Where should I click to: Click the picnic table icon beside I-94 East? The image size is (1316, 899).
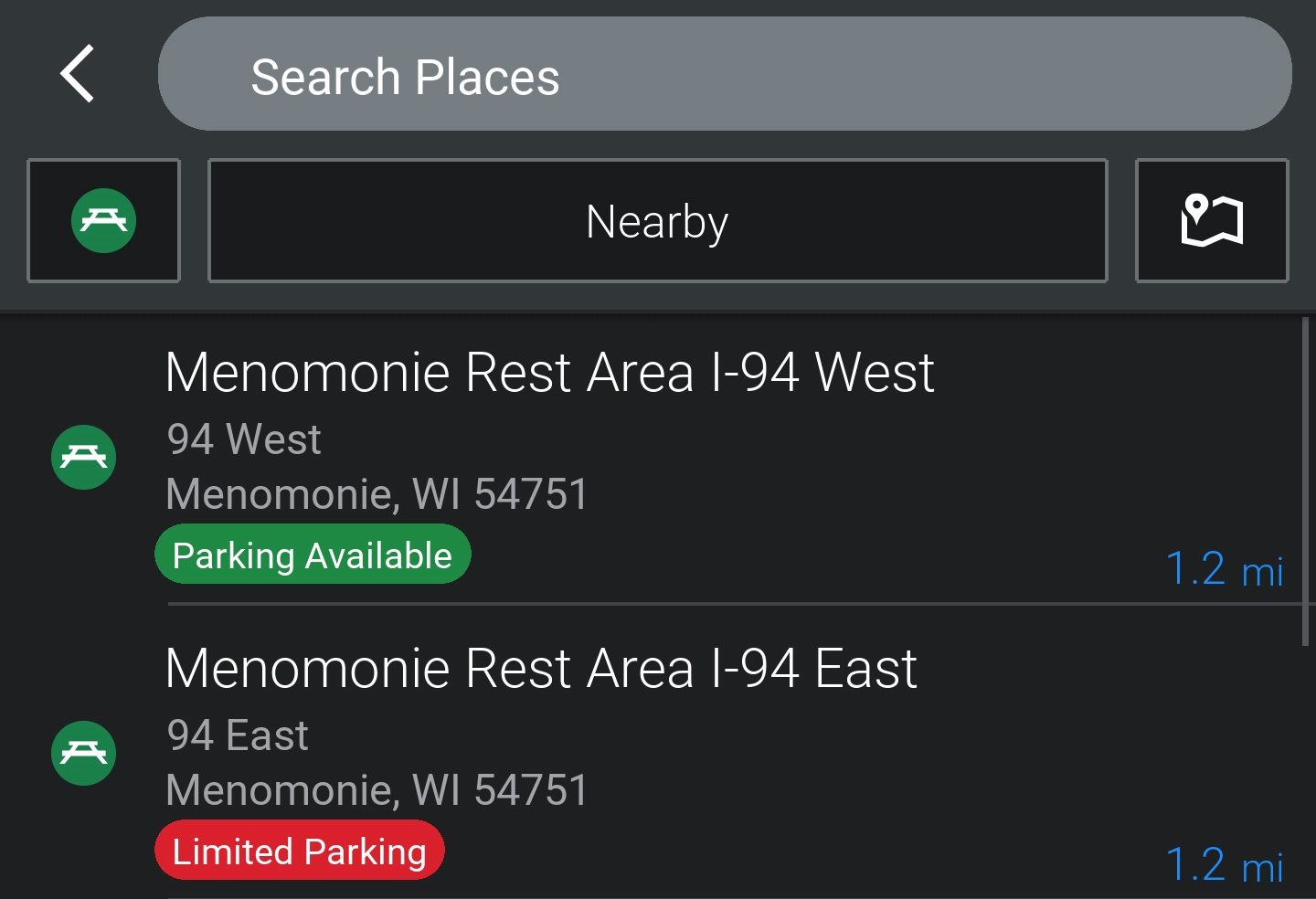pos(84,753)
